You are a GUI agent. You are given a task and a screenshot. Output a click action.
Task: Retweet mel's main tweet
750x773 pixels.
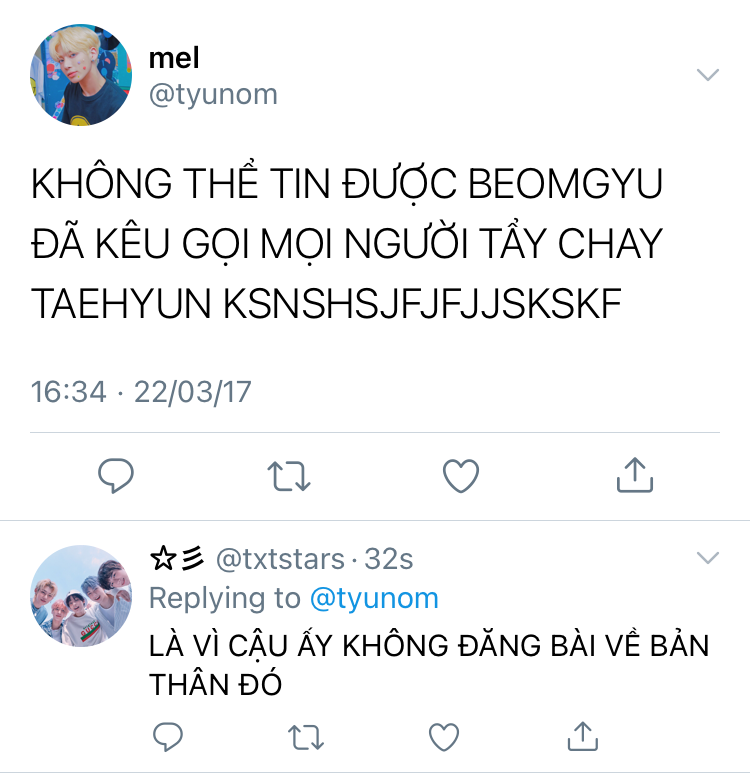[289, 476]
